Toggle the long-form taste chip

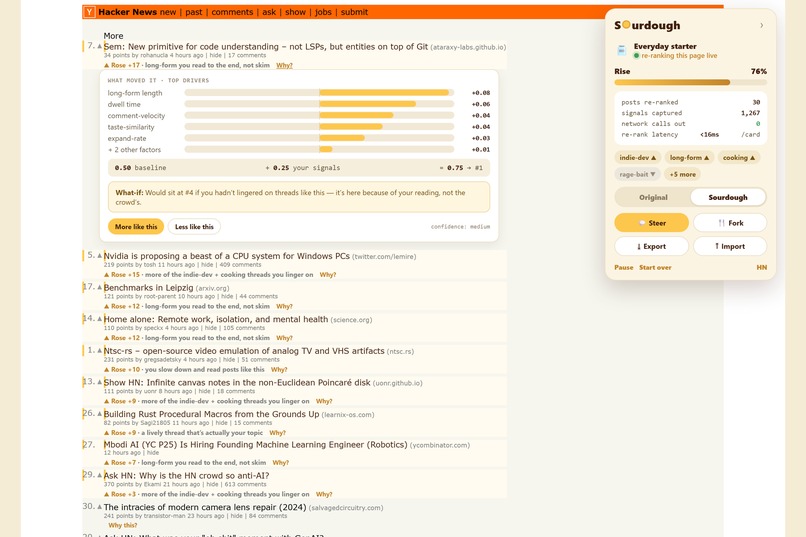coord(689,158)
